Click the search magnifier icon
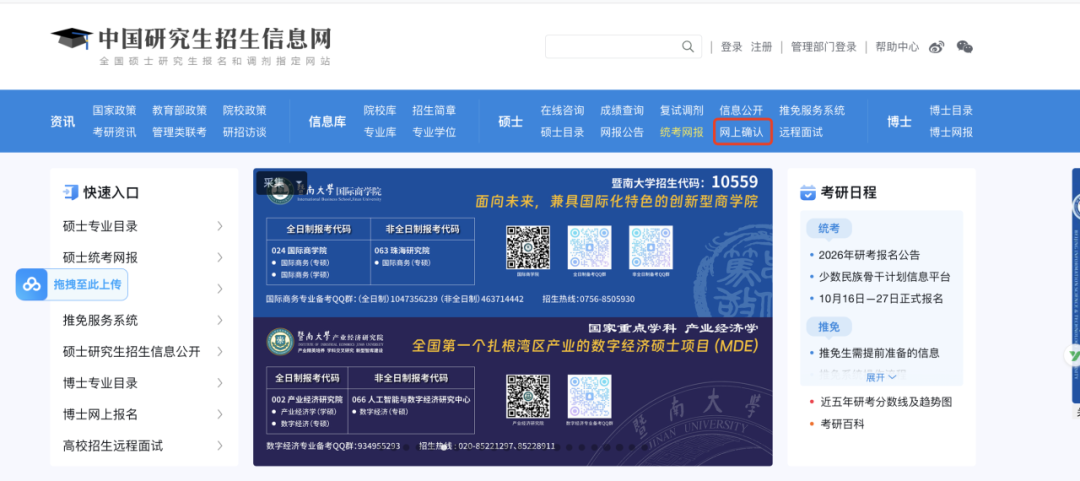This screenshot has height=481, width=1080. click(x=688, y=47)
